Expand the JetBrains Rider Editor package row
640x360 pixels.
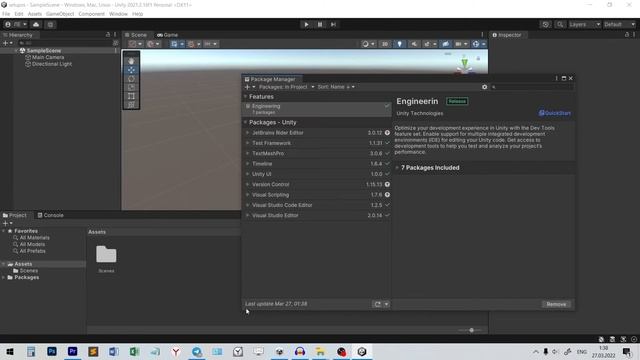[x=247, y=133]
